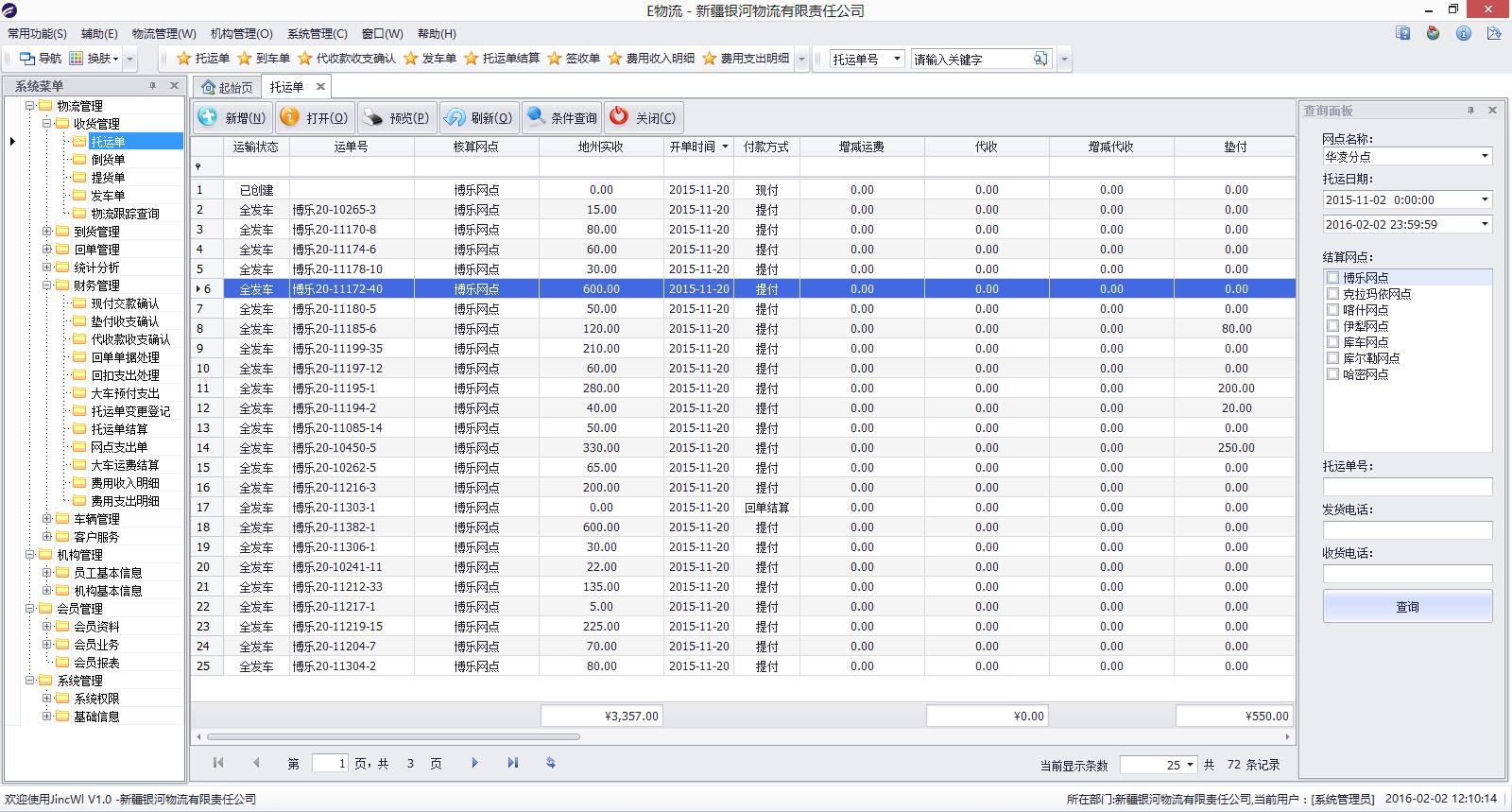Expand the 到货管理 tree node

[x=47, y=232]
